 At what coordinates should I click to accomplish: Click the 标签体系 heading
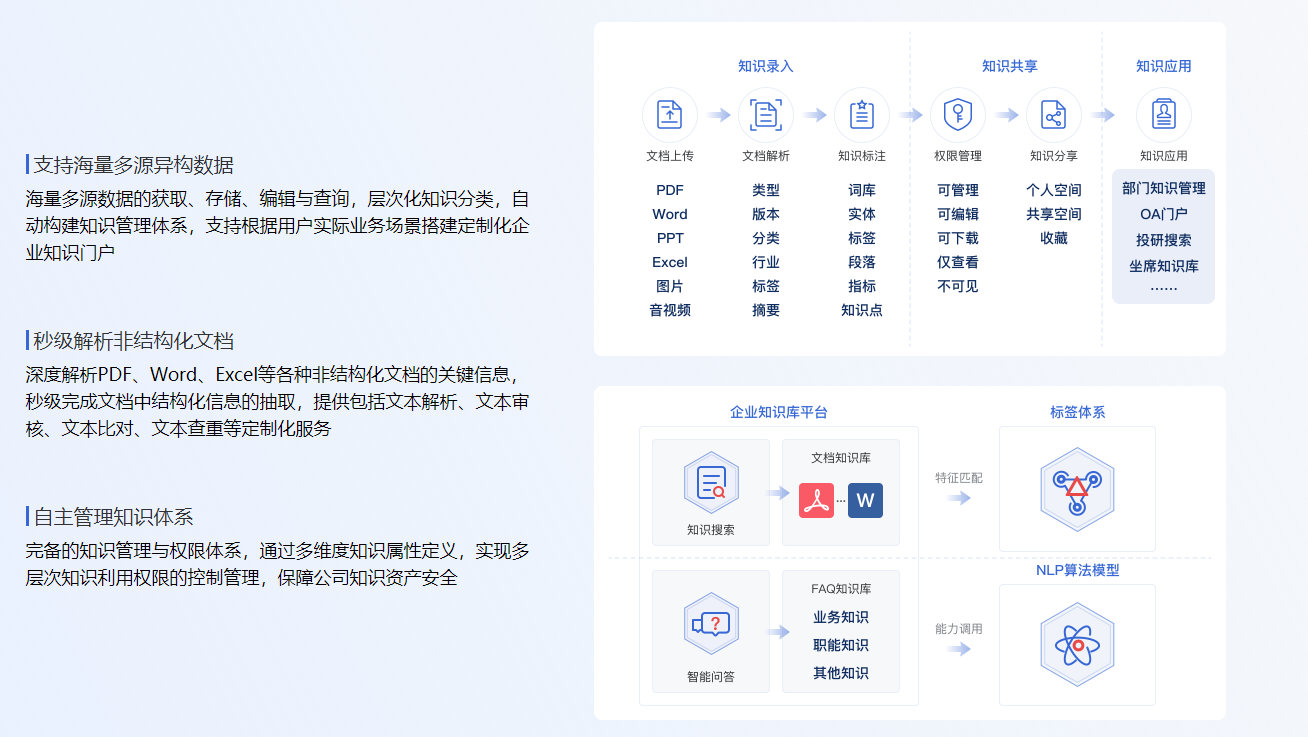point(1078,412)
